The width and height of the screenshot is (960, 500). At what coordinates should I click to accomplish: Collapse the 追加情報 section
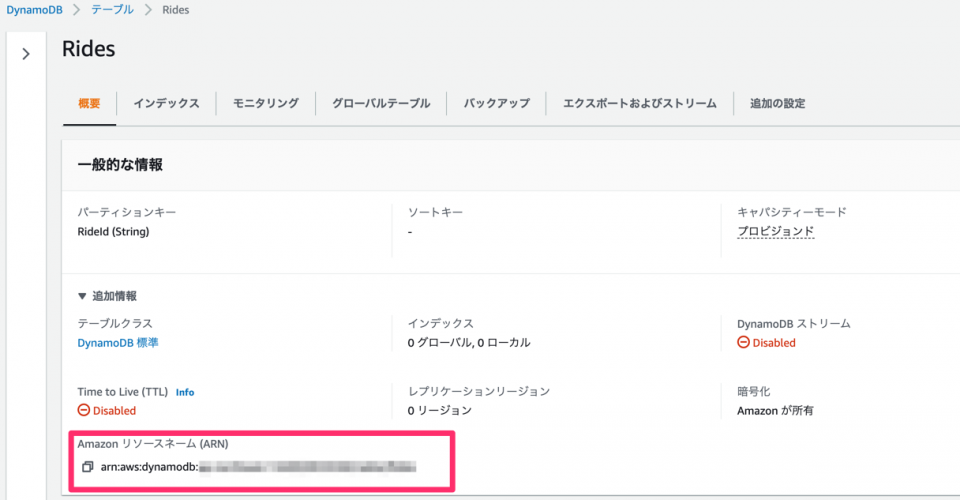click(83, 296)
